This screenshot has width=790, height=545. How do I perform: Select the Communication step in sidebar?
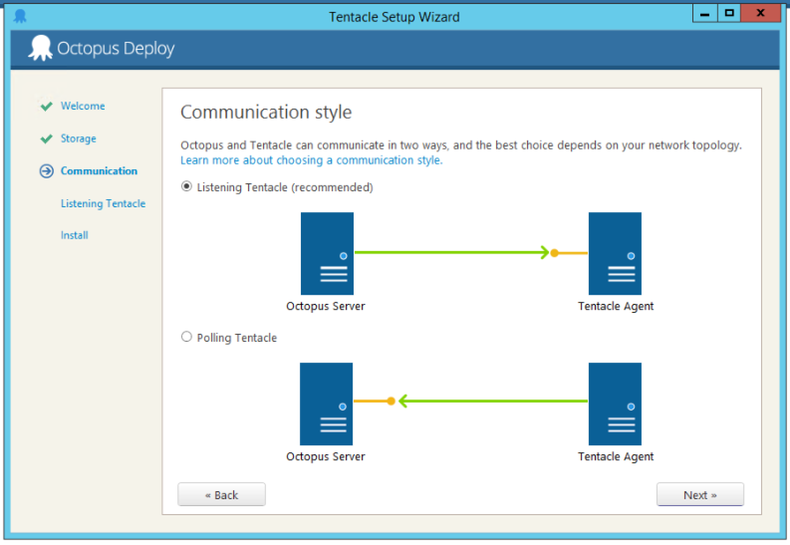(x=99, y=171)
